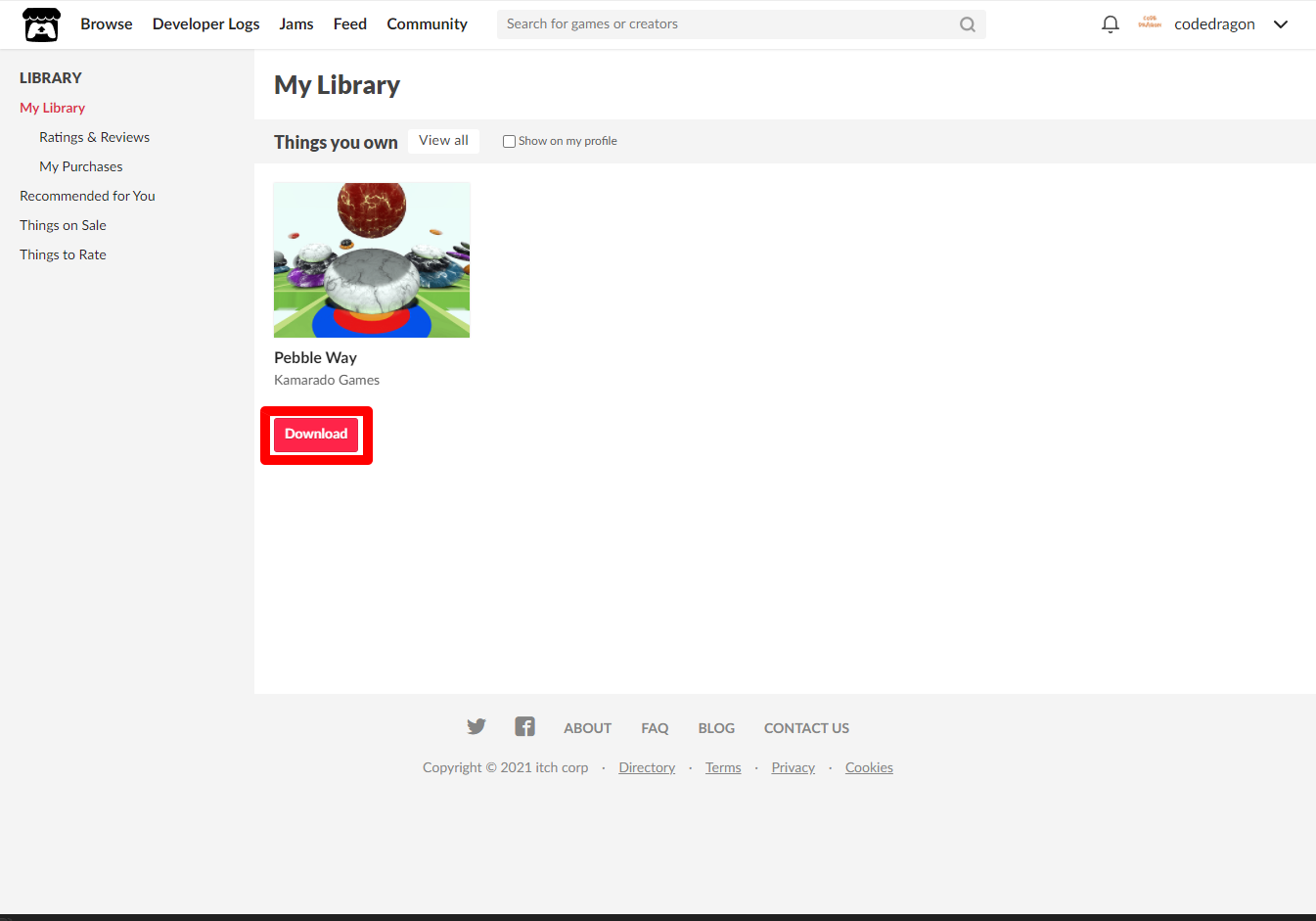The height and width of the screenshot is (921, 1316).
Task: Open the Terms link
Action: (x=723, y=767)
